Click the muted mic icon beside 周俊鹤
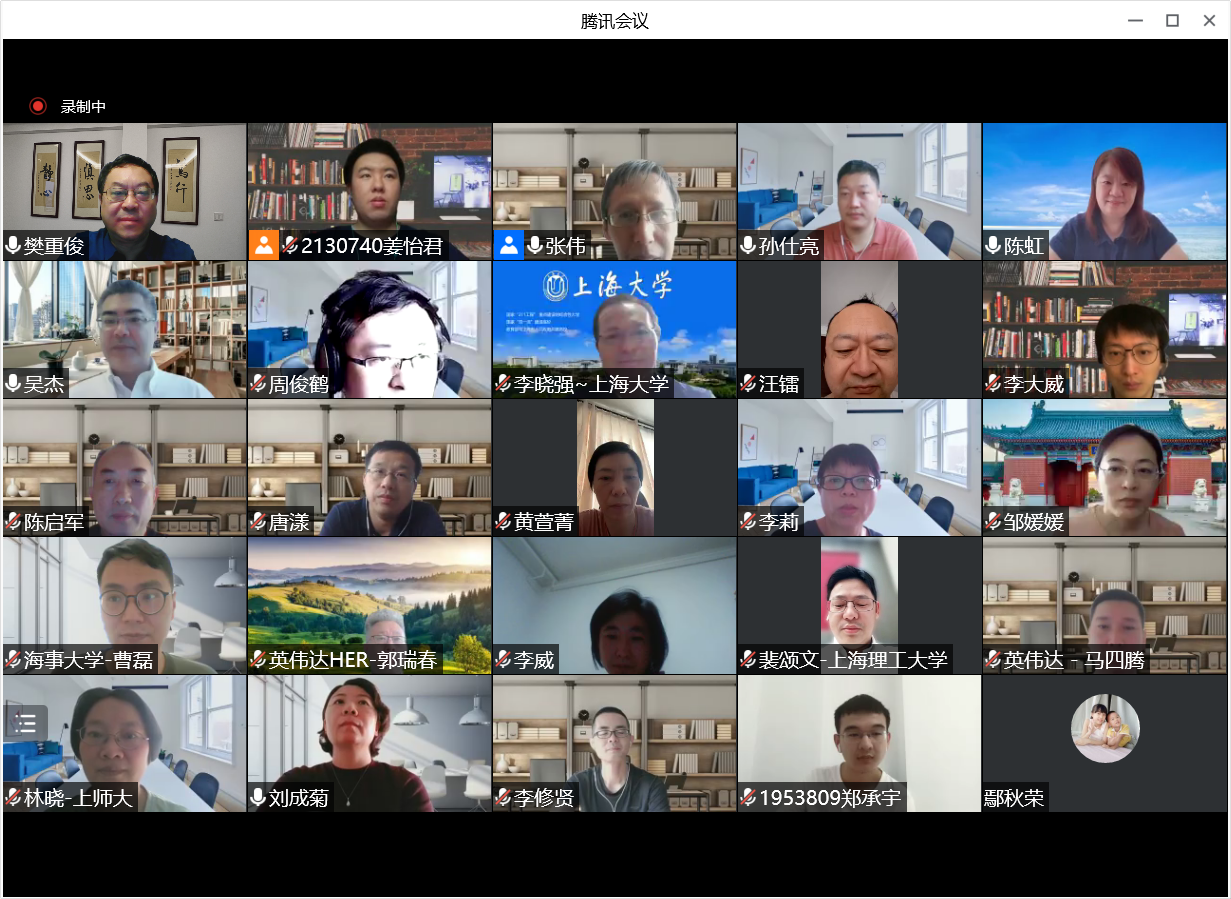The height and width of the screenshot is (899, 1231). click(x=258, y=384)
